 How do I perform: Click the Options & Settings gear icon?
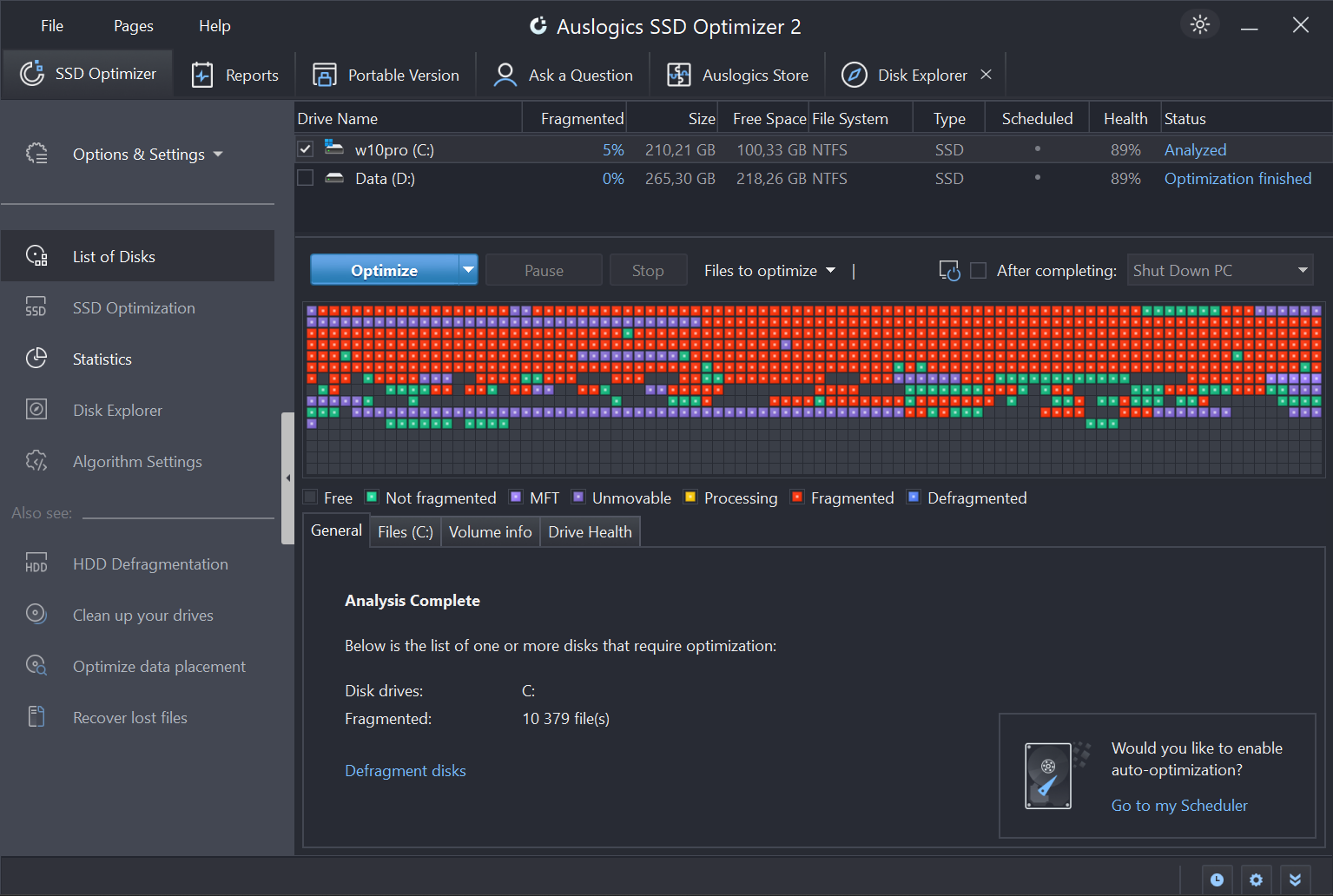[36, 154]
